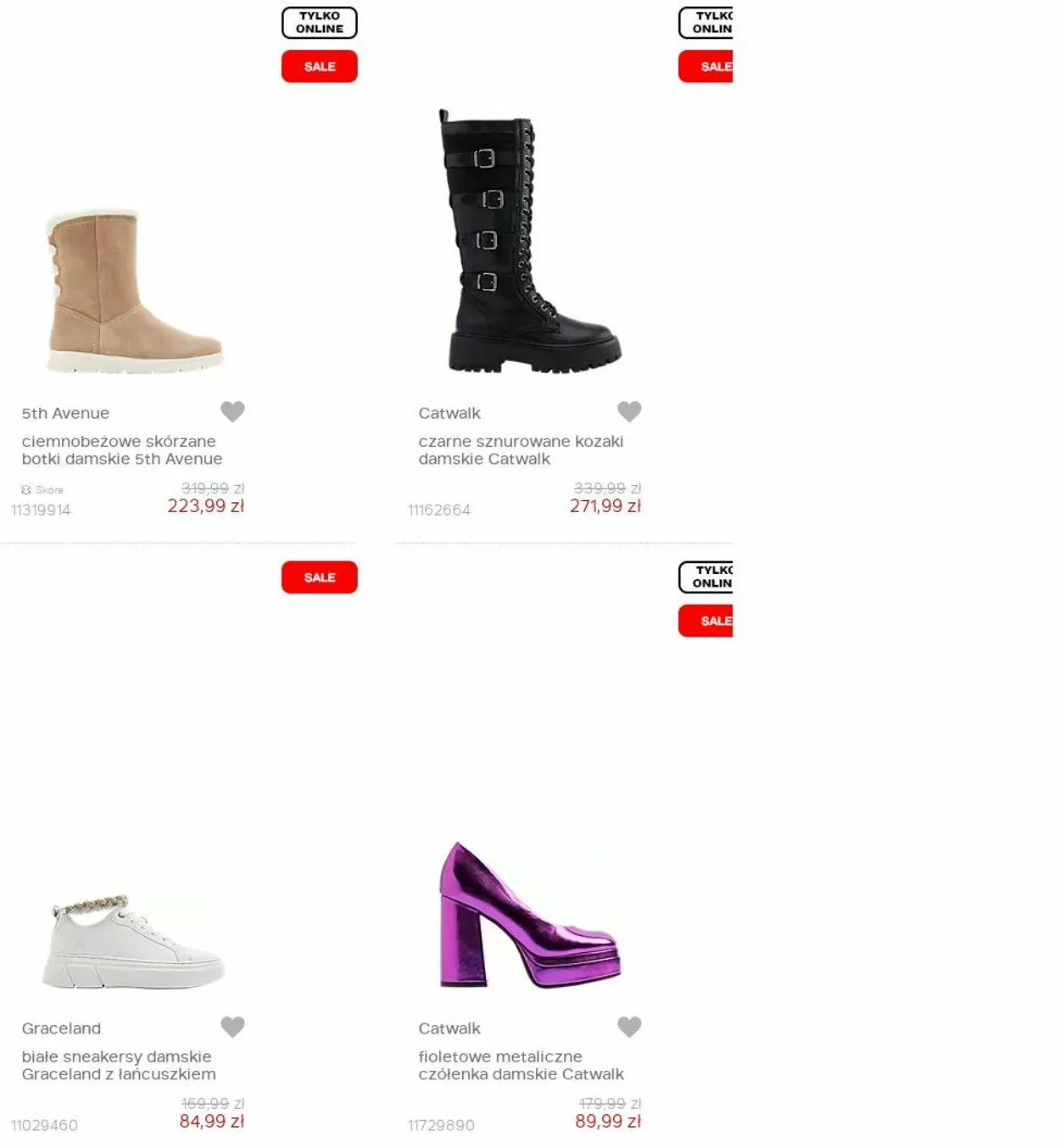The height and width of the screenshot is (1148, 1060).
Task: Click TYLKO ONLINE badge on first product
Action: (x=320, y=23)
